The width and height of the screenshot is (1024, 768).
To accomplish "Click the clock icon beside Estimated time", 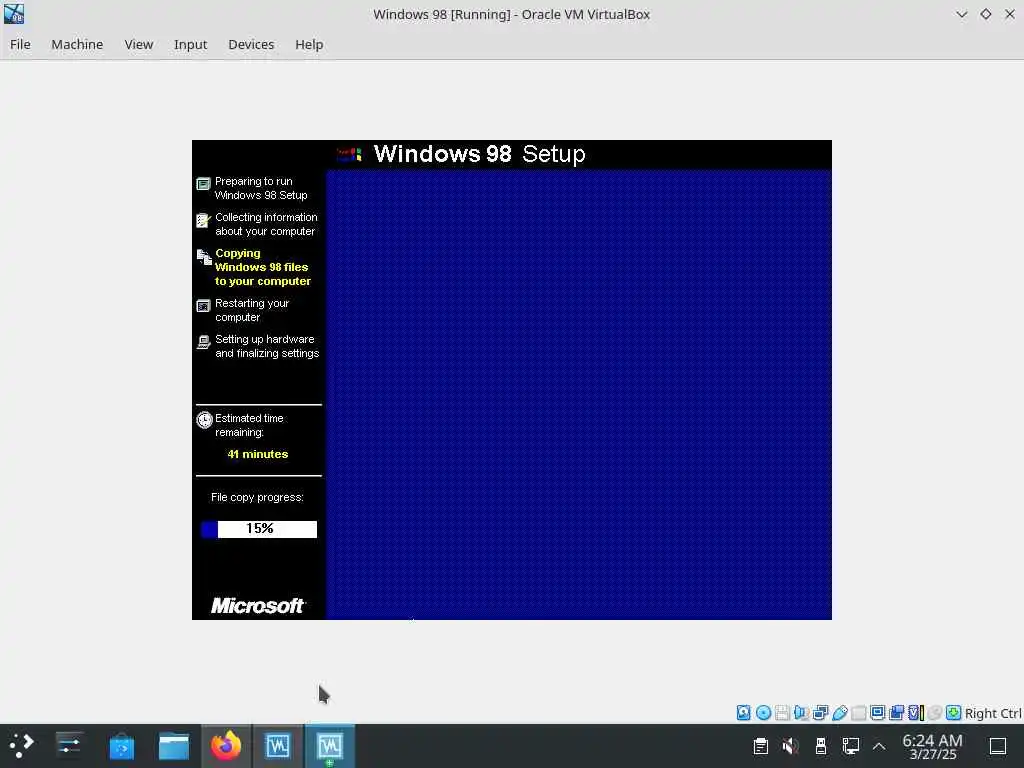I will pyautogui.click(x=204, y=420).
